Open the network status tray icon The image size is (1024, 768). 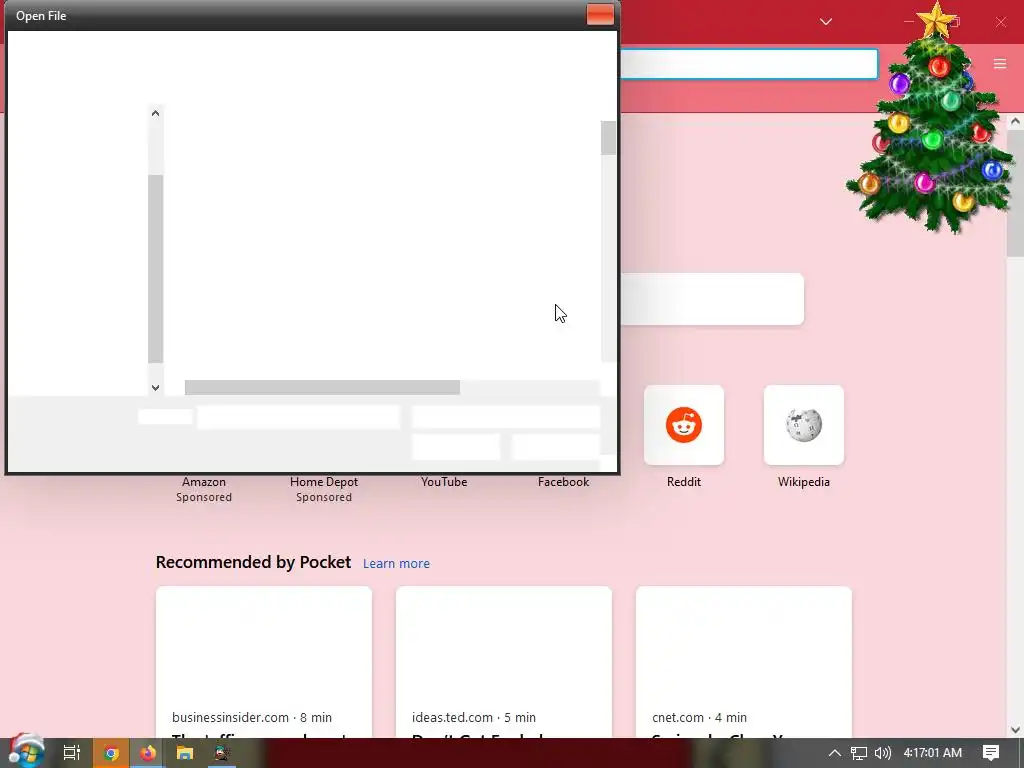click(x=859, y=753)
